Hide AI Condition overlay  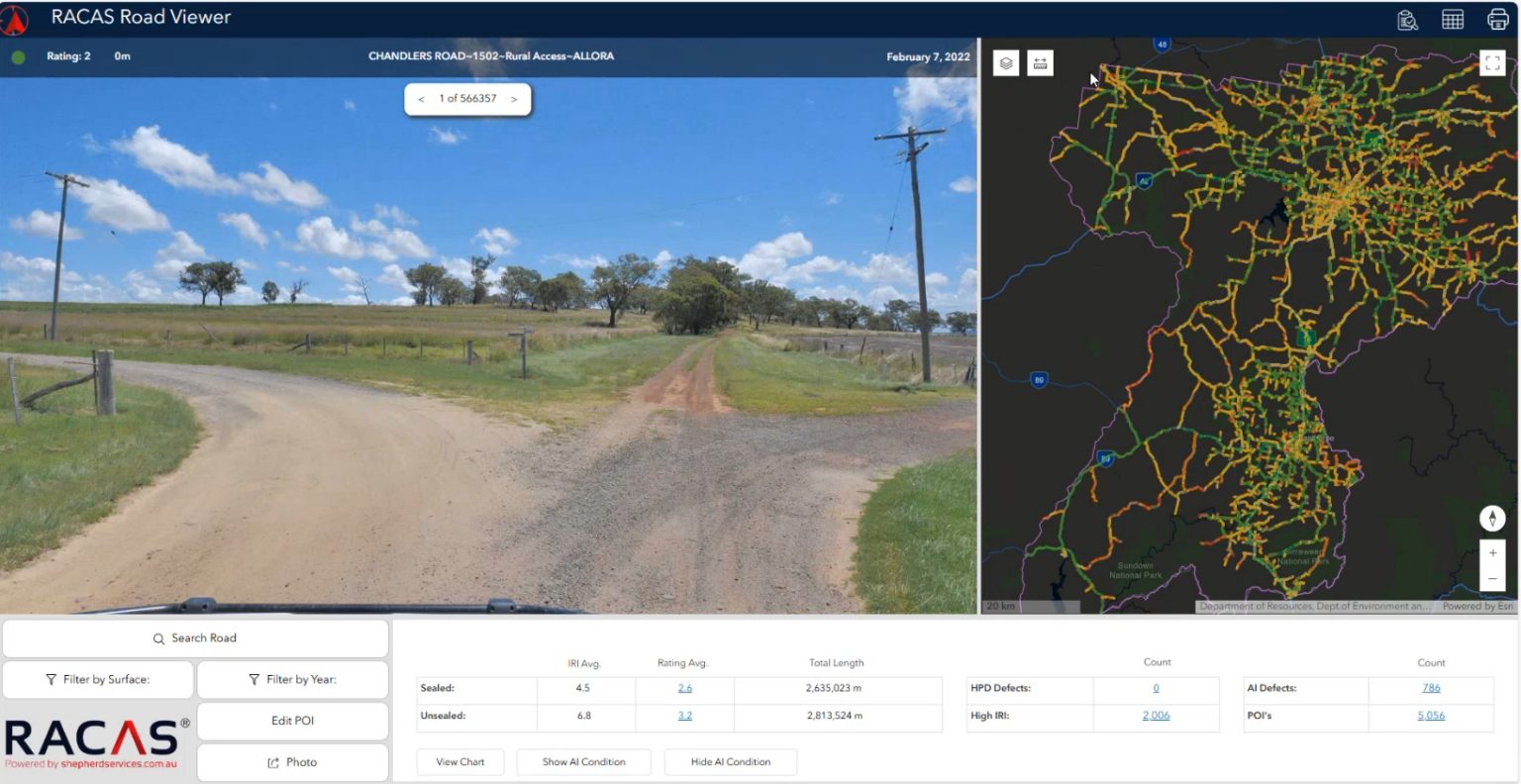click(x=730, y=761)
